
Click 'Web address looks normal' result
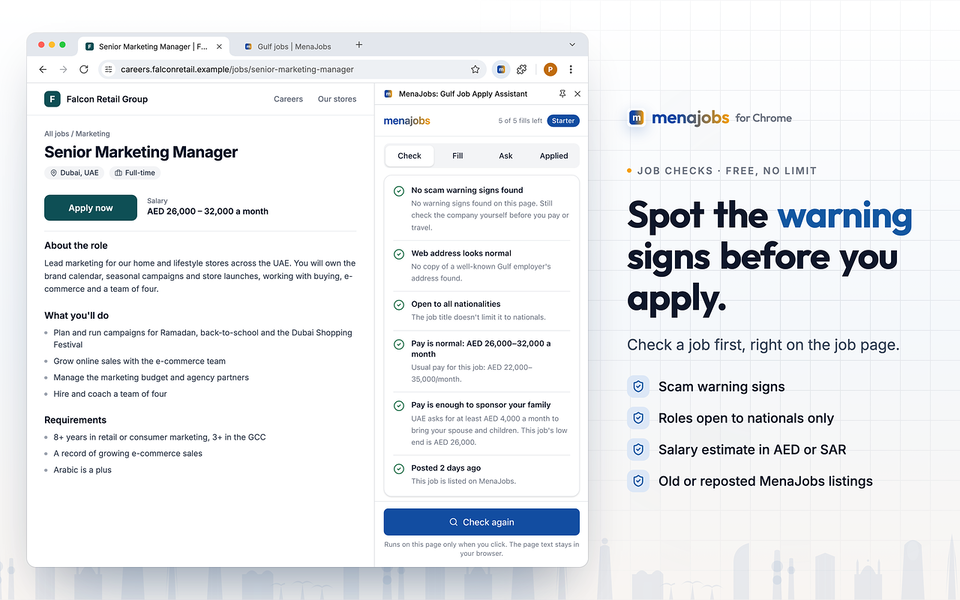click(461, 253)
